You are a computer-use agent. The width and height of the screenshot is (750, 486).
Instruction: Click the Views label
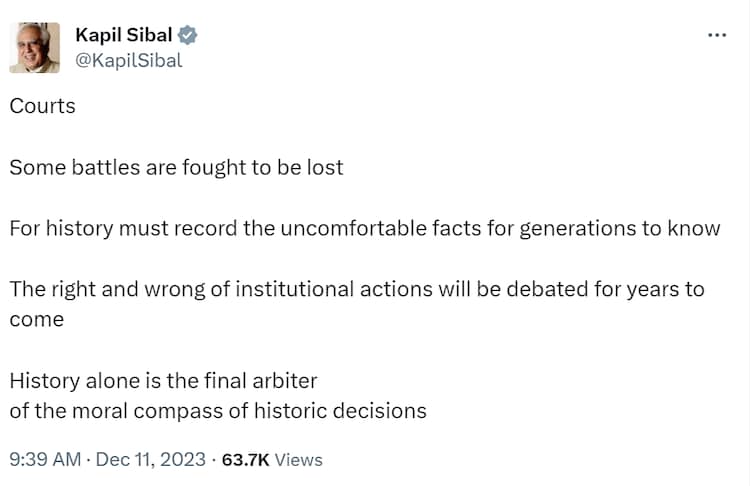298,459
